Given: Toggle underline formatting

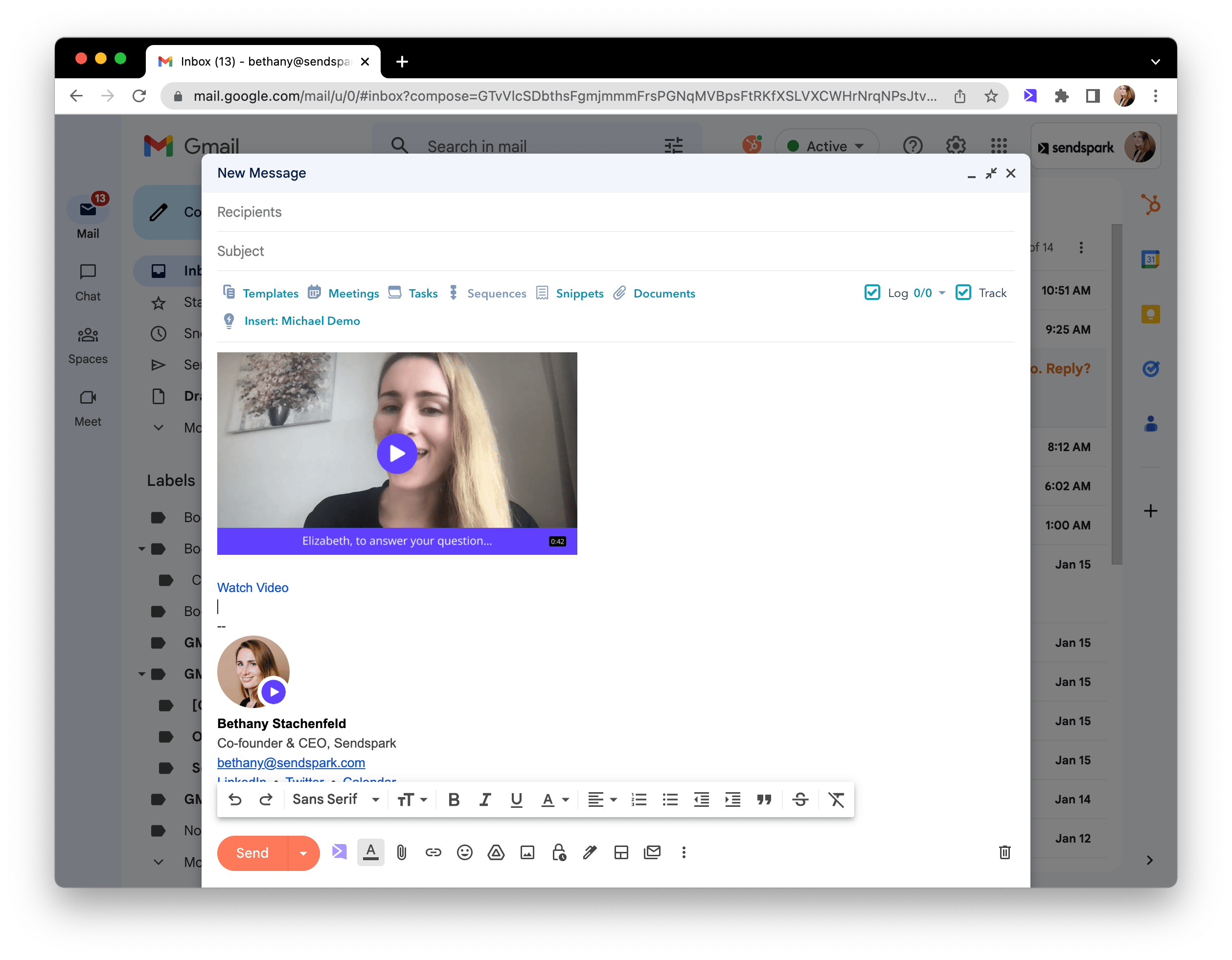Looking at the screenshot, I should (x=516, y=799).
